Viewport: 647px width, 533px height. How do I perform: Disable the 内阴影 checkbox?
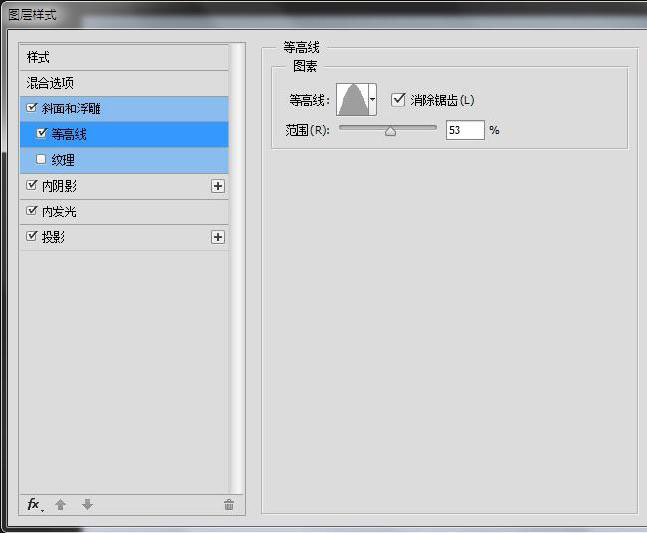[x=31, y=185]
